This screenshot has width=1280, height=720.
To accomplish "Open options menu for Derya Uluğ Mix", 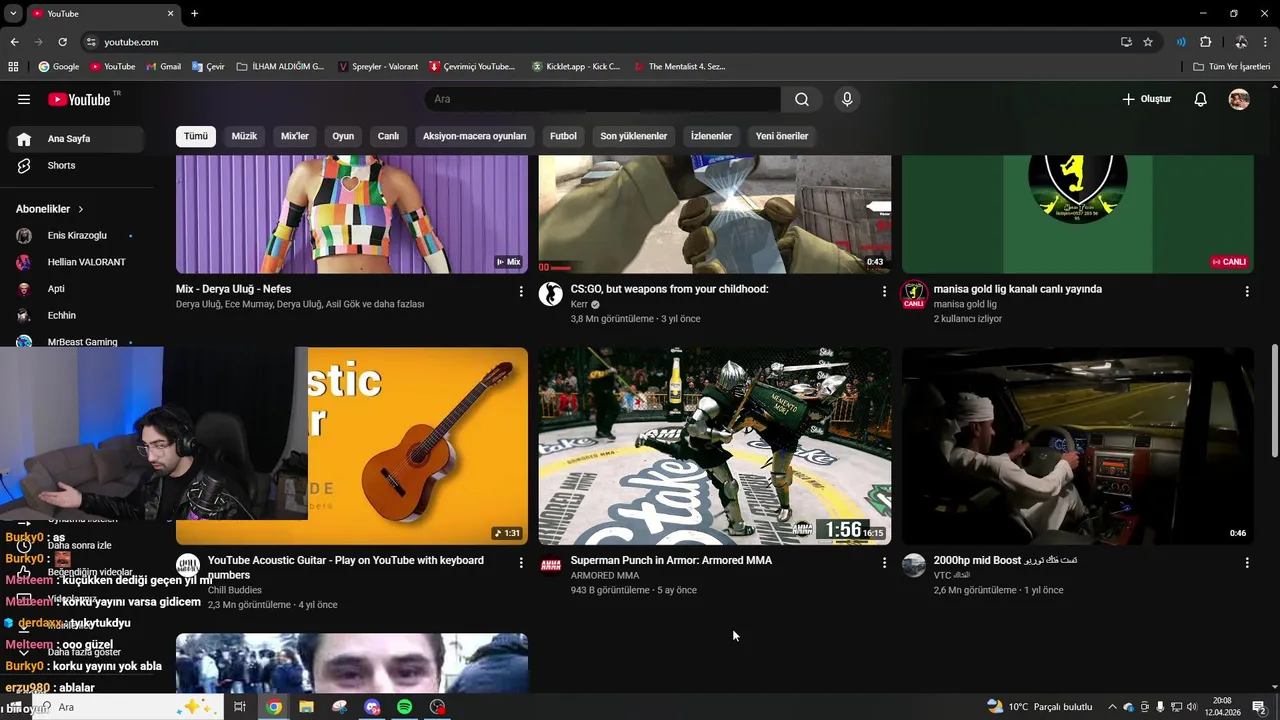I will pyautogui.click(x=521, y=291).
